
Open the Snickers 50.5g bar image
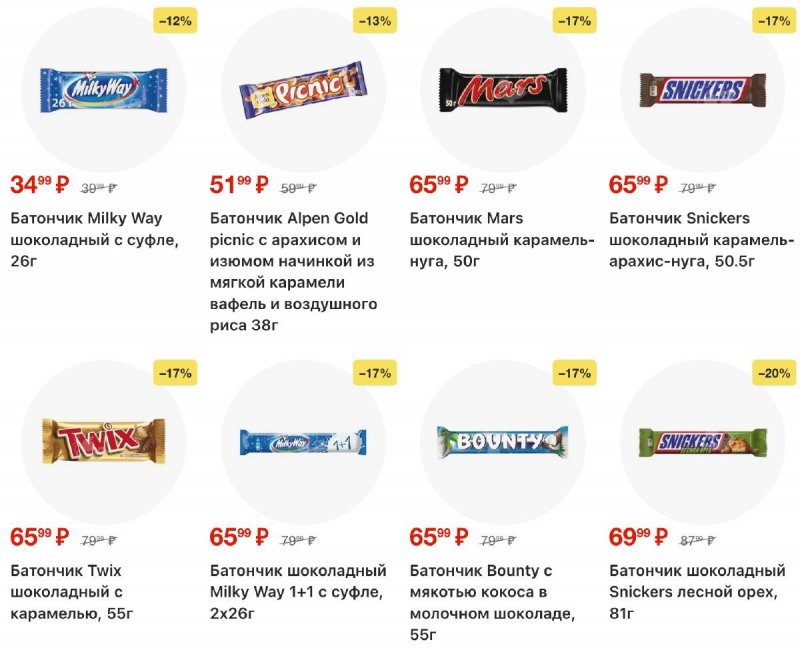tap(703, 90)
